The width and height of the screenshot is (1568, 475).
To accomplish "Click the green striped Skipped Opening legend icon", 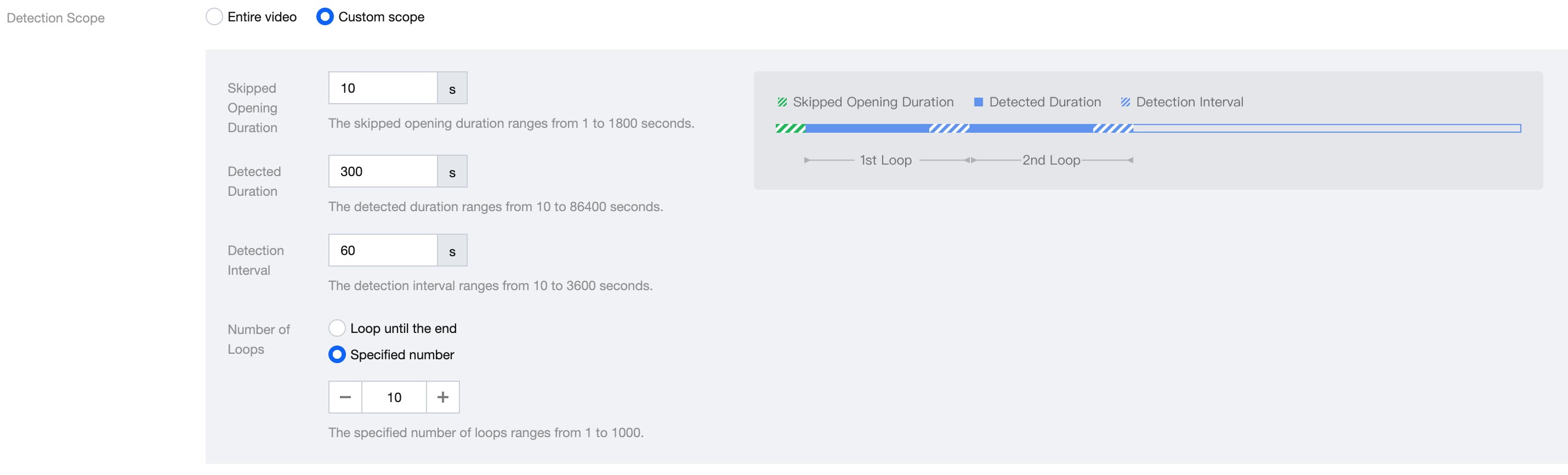I will tap(782, 103).
